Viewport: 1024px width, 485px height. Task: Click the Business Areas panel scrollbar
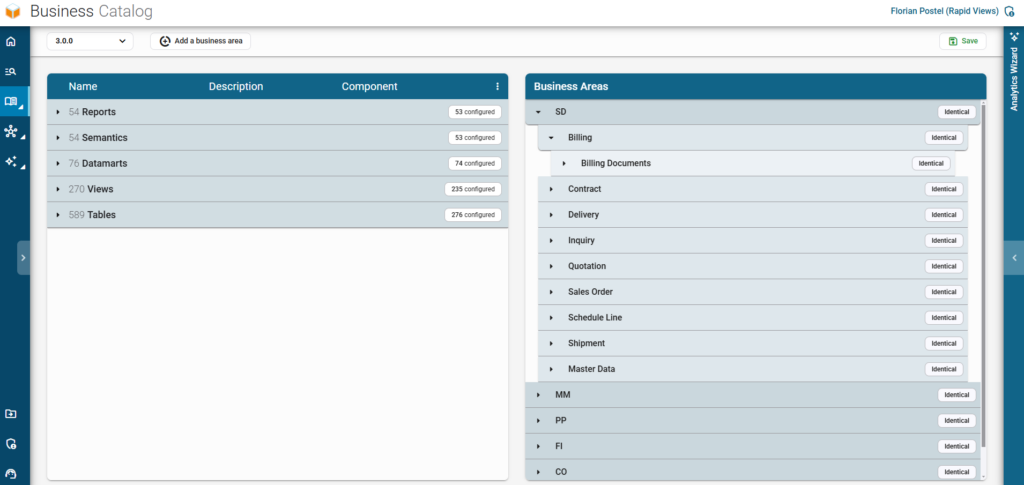point(984,274)
